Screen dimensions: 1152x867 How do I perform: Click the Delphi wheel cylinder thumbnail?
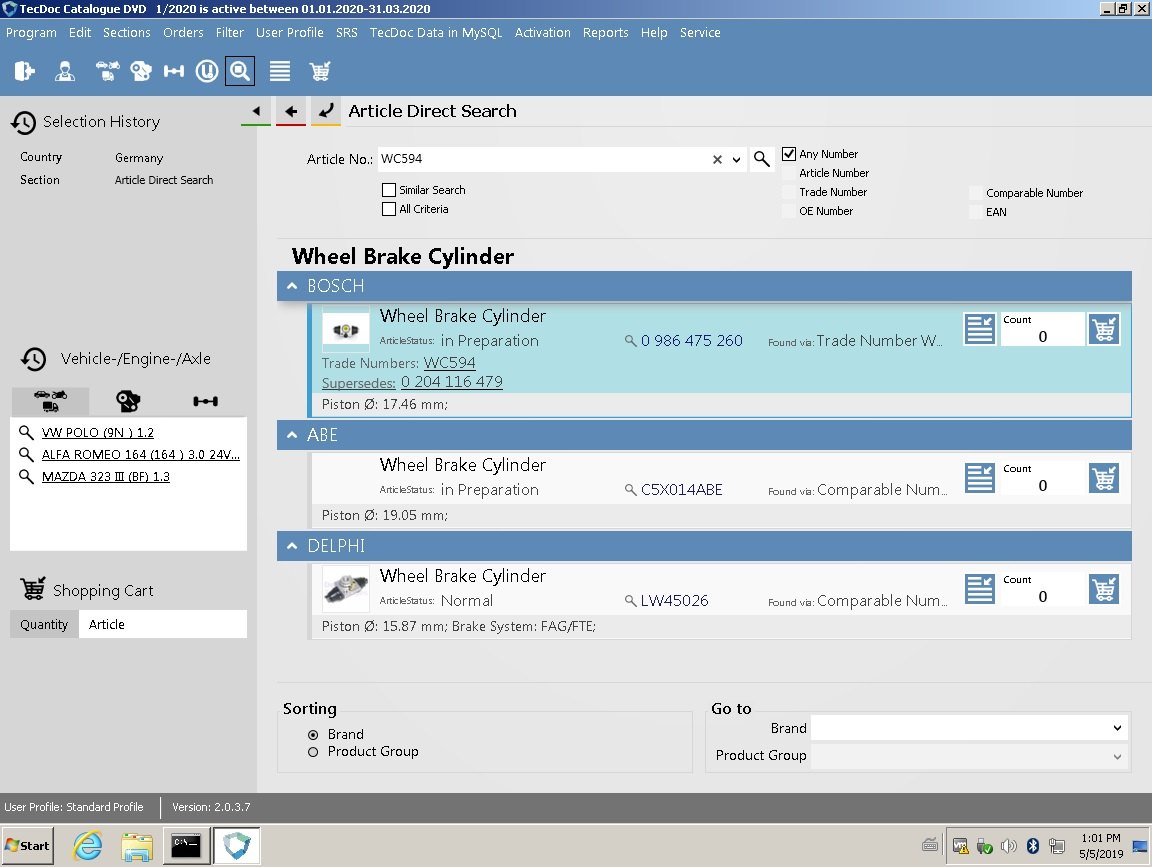[345, 589]
